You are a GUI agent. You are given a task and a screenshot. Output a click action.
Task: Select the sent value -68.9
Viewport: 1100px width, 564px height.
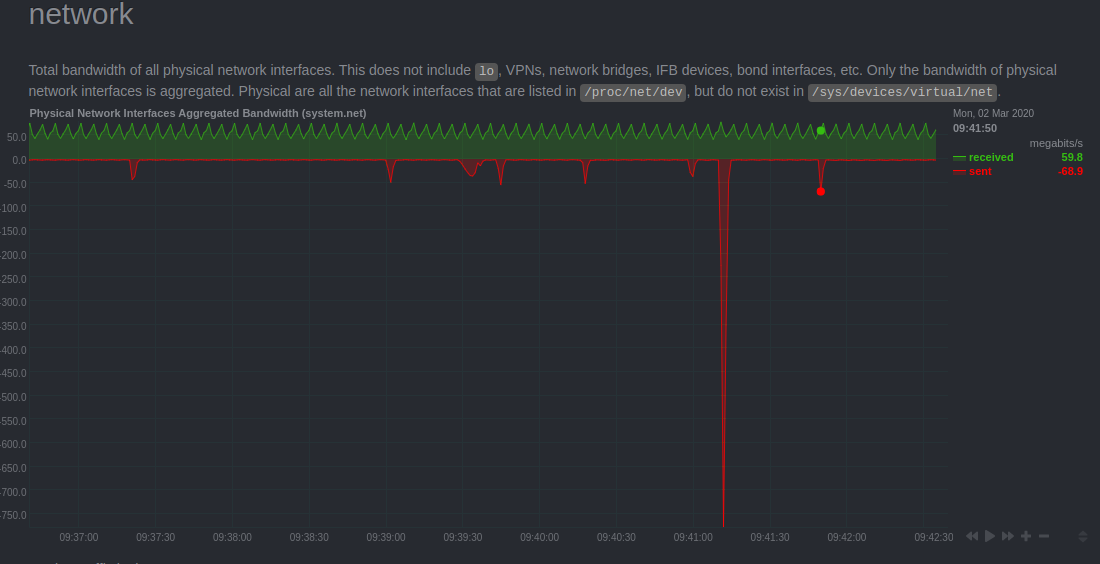point(1071,171)
